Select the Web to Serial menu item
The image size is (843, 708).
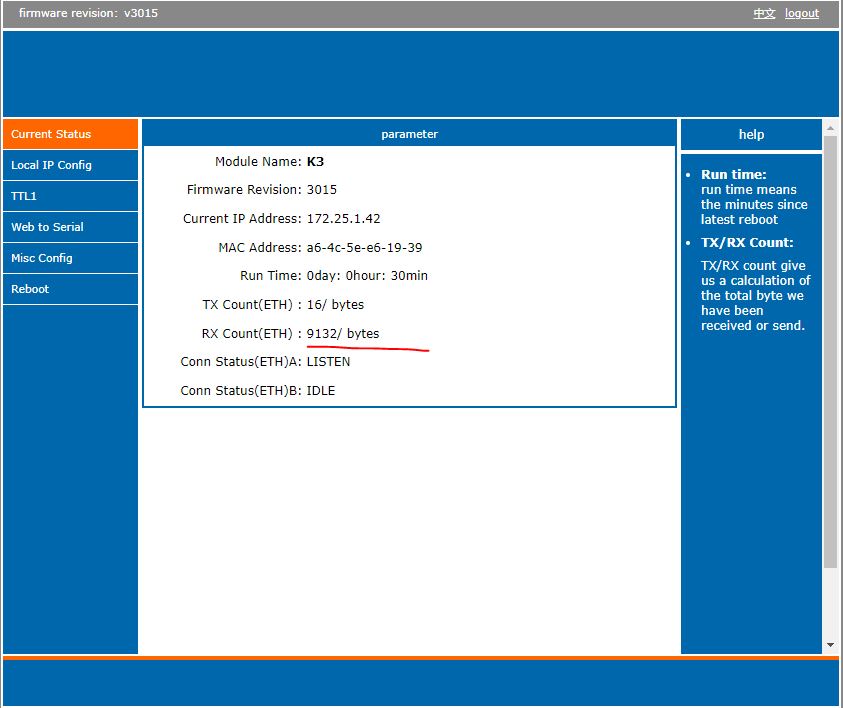coord(70,227)
